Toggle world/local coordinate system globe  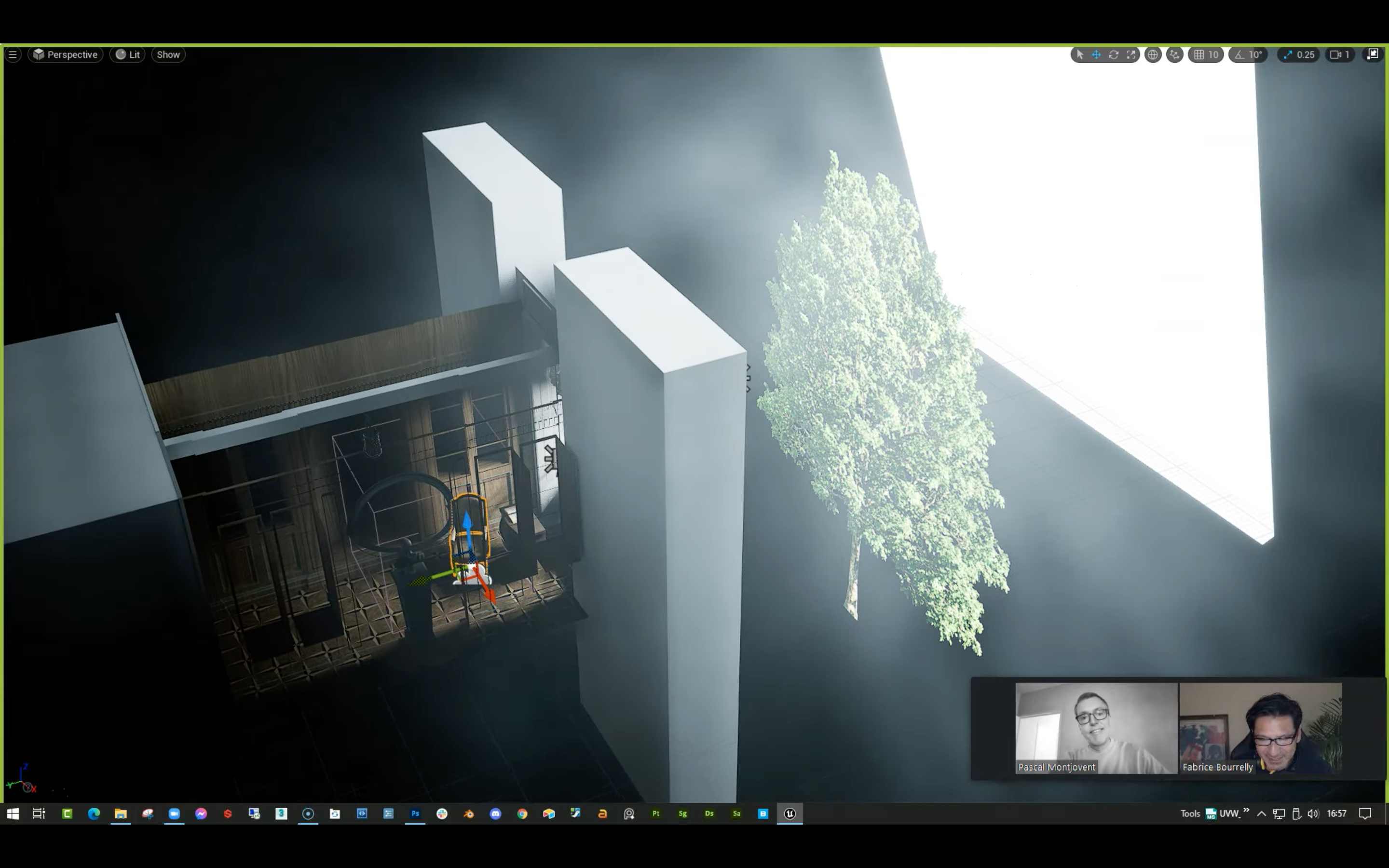pyautogui.click(x=1153, y=54)
